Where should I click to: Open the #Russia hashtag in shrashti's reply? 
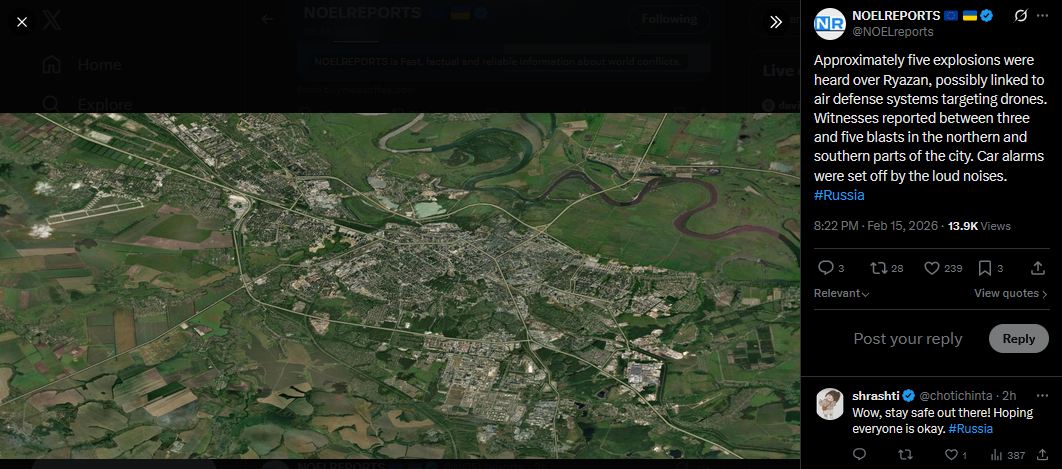pyautogui.click(x=970, y=429)
